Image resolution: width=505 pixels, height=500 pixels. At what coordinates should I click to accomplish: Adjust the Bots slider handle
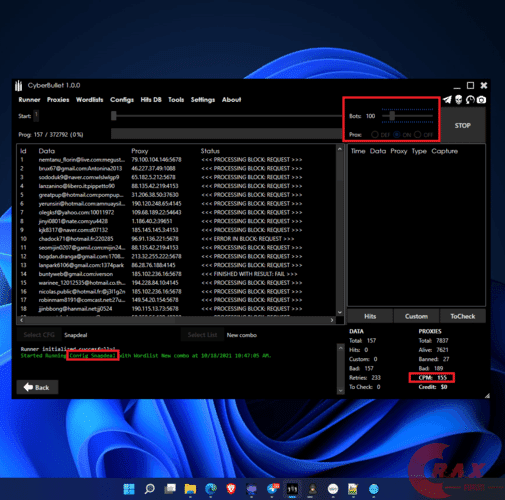pos(392,116)
